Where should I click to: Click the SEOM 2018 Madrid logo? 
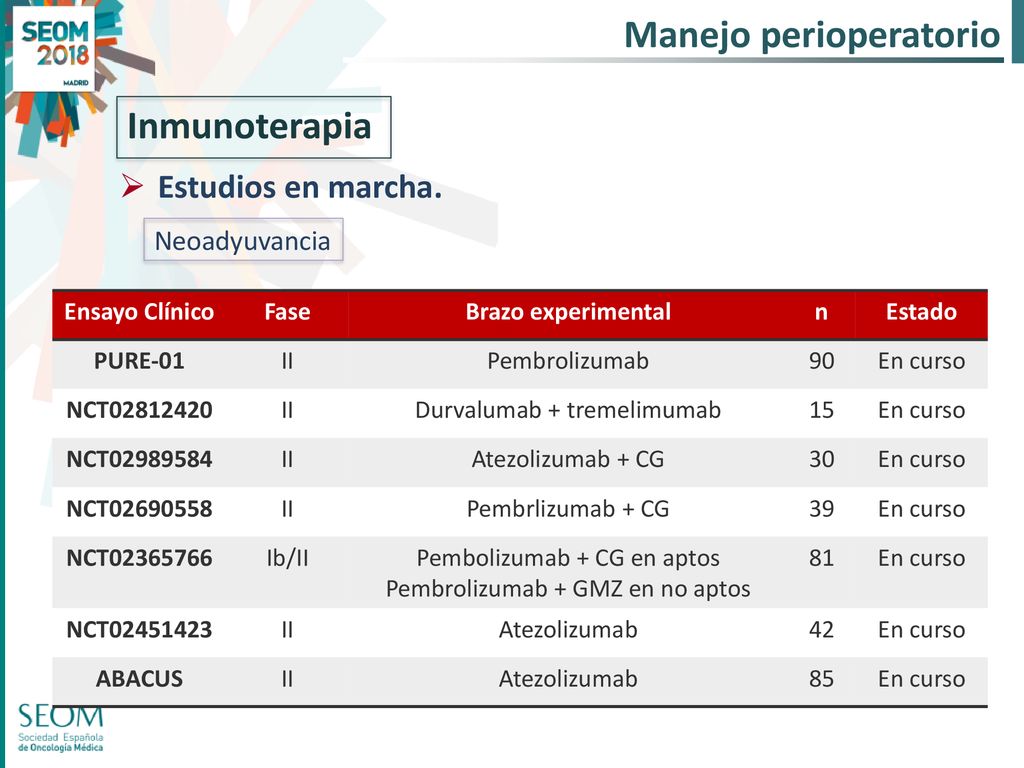pos(54,50)
